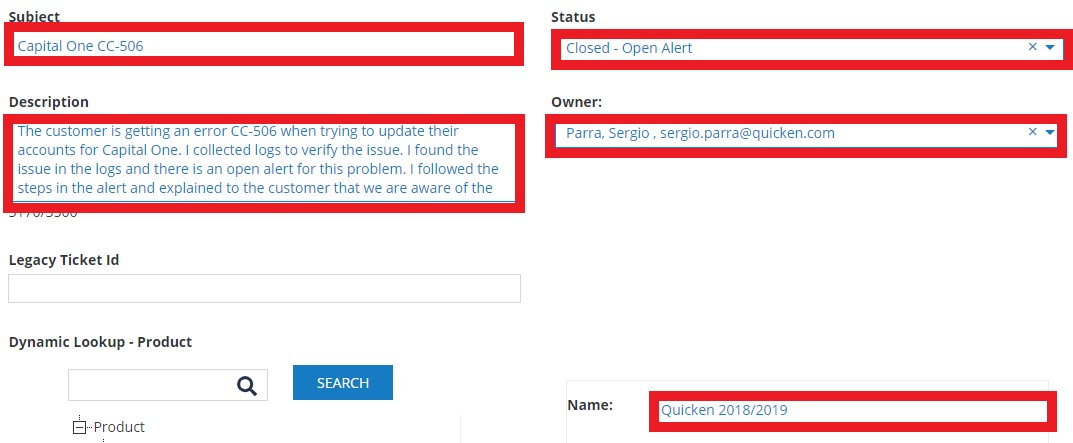The image size is (1073, 443).
Task: Open the Status dropdown arrow
Action: 1049,47
